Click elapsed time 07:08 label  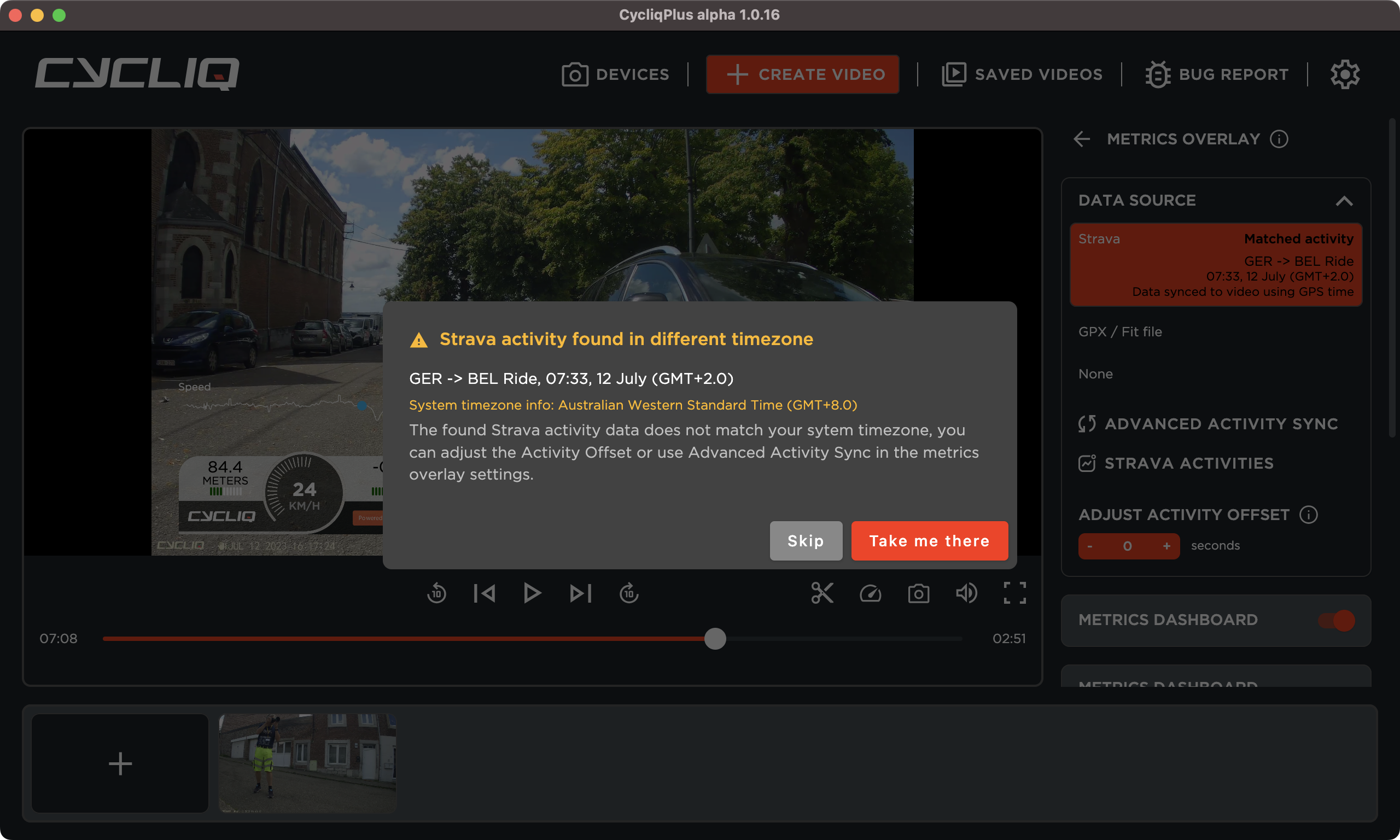click(x=59, y=639)
